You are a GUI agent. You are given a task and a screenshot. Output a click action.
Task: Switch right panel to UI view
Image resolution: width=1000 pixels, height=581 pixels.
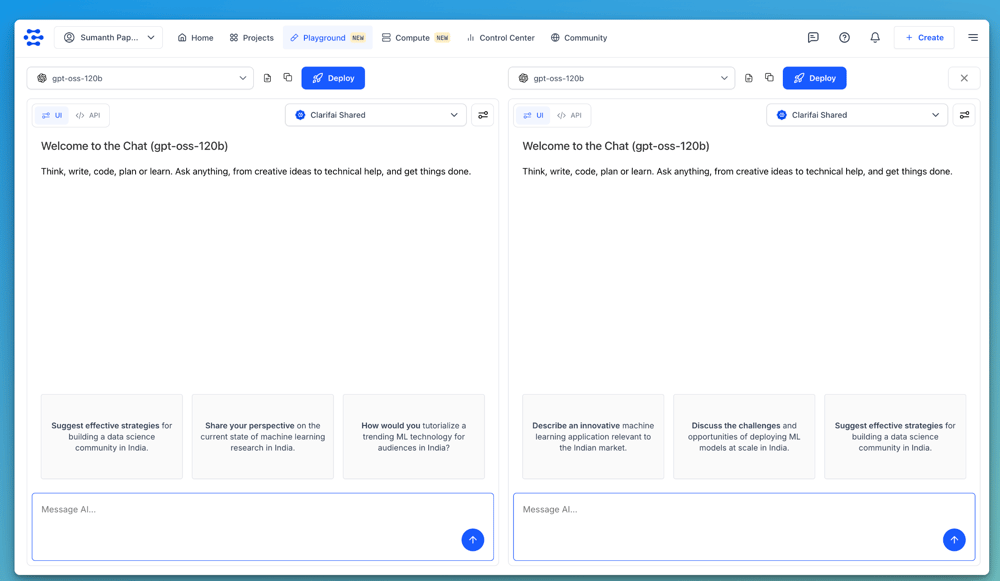point(532,115)
